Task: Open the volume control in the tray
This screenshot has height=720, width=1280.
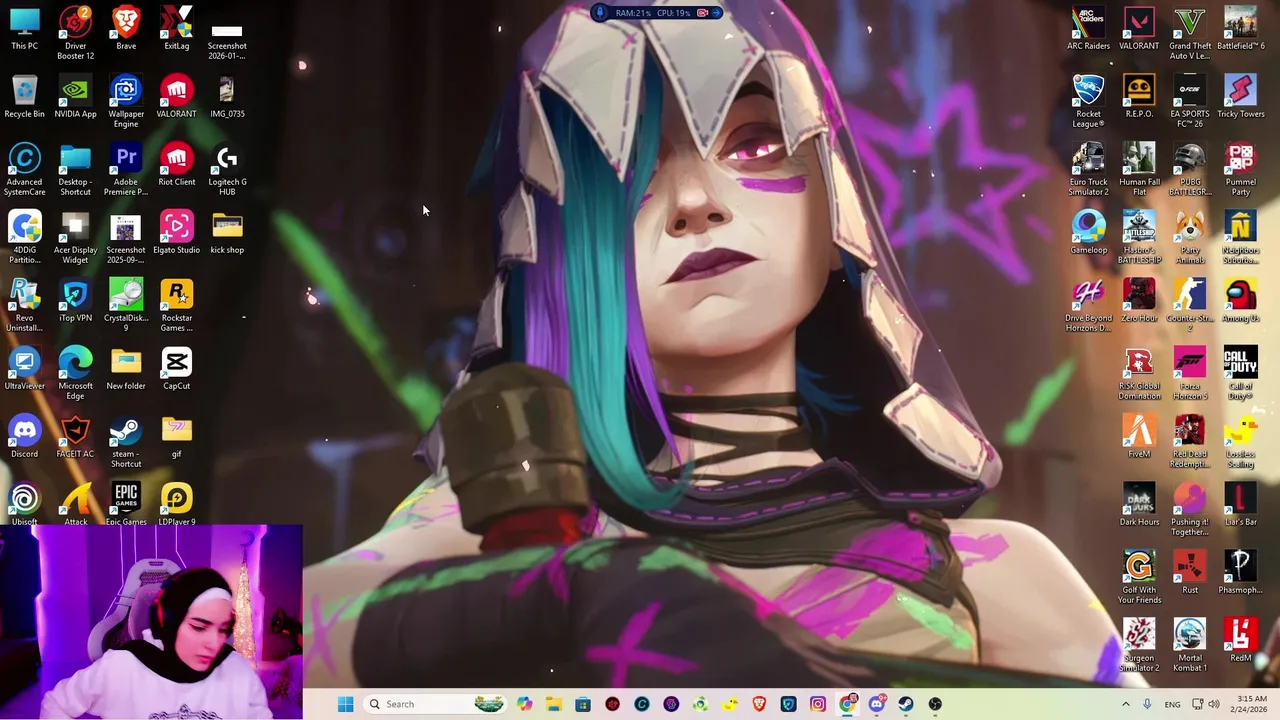Action: [1213, 704]
